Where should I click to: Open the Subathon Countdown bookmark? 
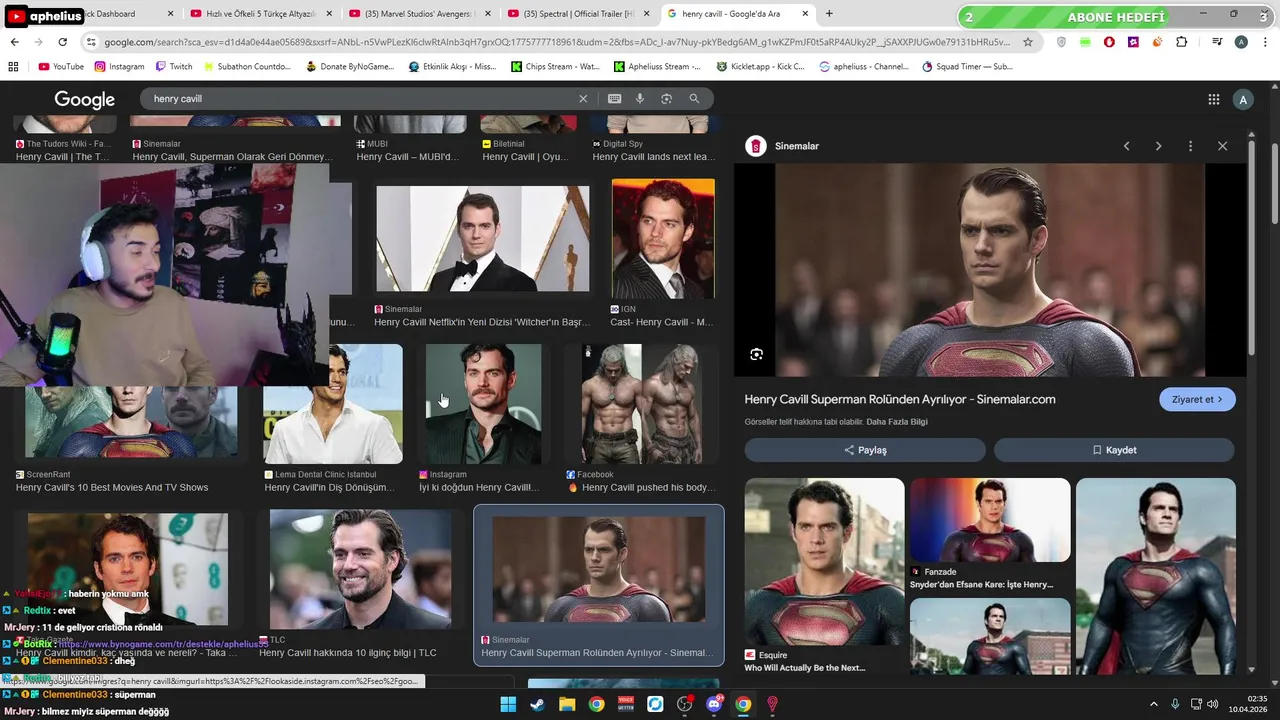246,67
